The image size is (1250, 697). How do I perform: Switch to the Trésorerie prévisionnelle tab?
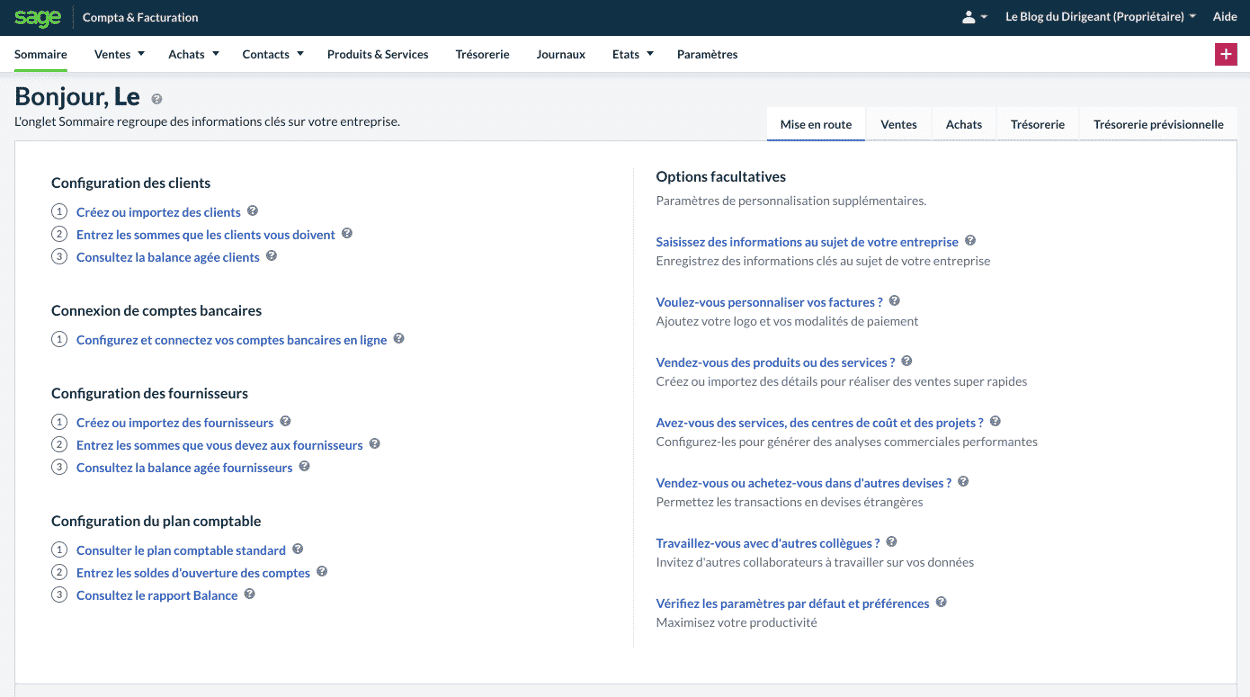(1157, 124)
